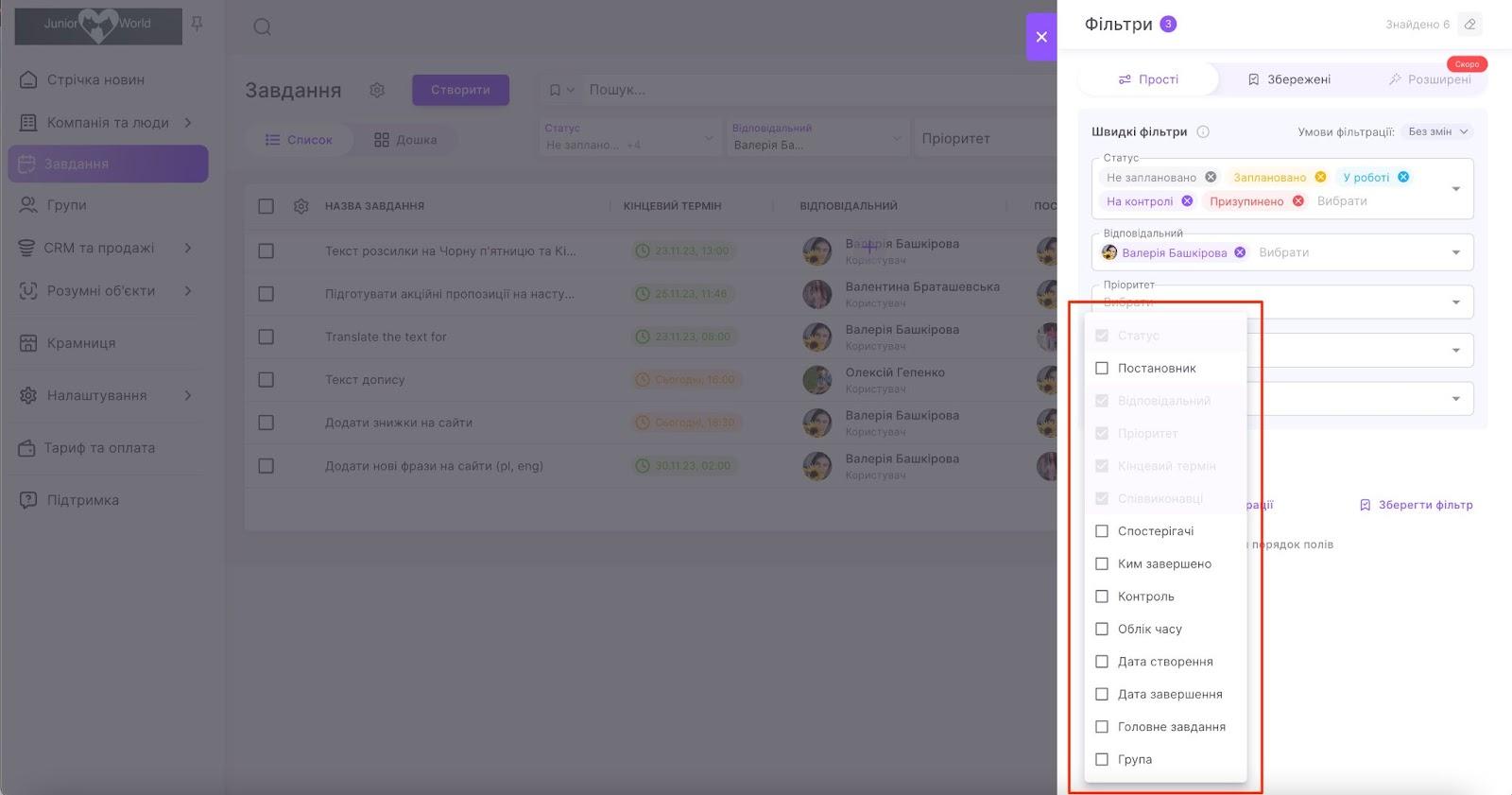This screenshot has height=795, width=1512.
Task: Expand Компанія та люди sidebar section
Action: click(x=188, y=123)
